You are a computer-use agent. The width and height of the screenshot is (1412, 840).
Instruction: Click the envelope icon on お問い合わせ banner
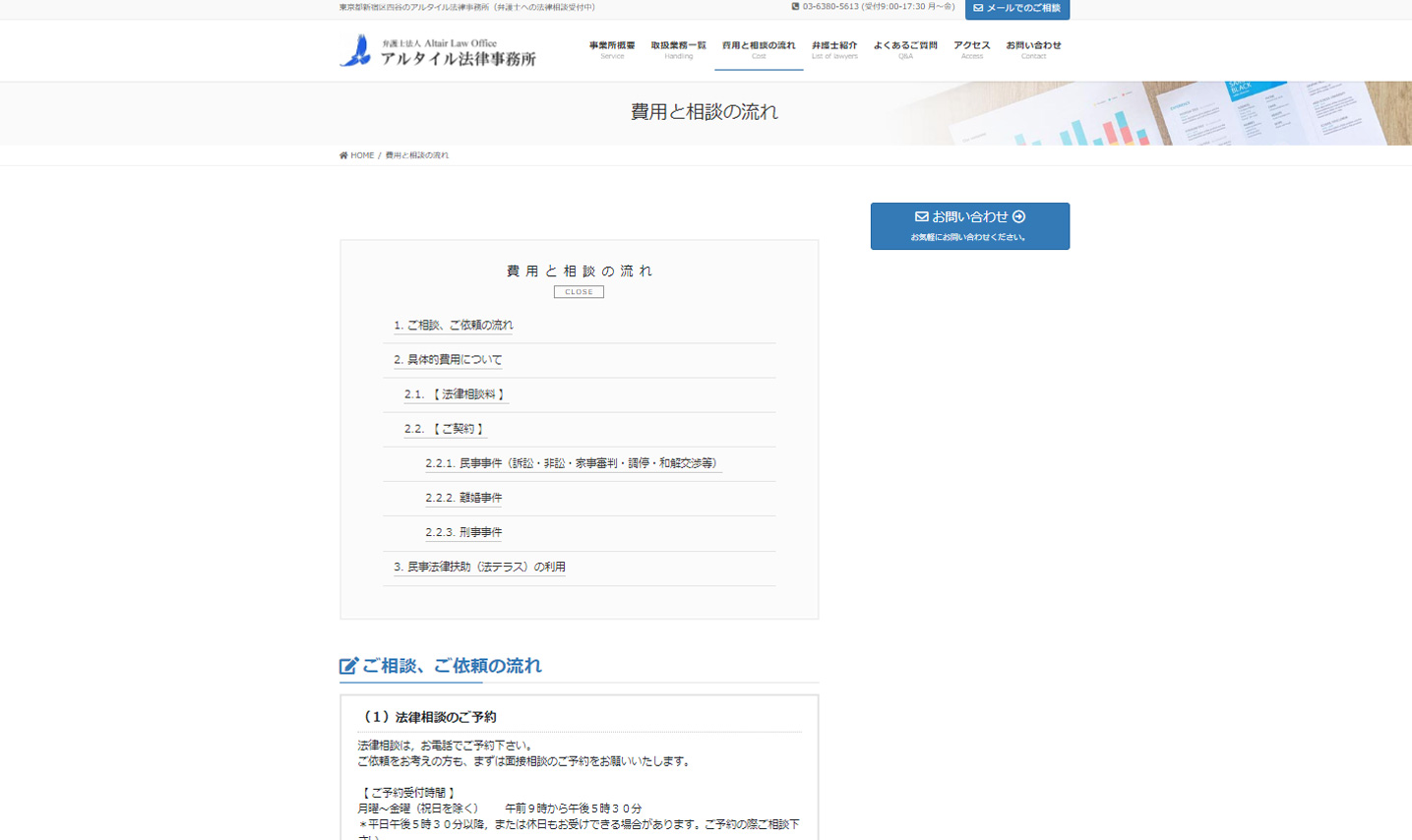tap(921, 216)
